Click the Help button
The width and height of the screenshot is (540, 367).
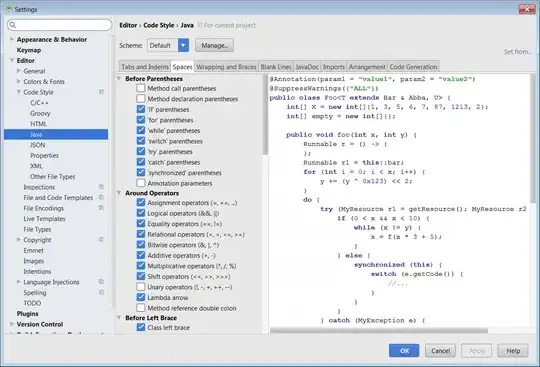[x=513, y=350]
